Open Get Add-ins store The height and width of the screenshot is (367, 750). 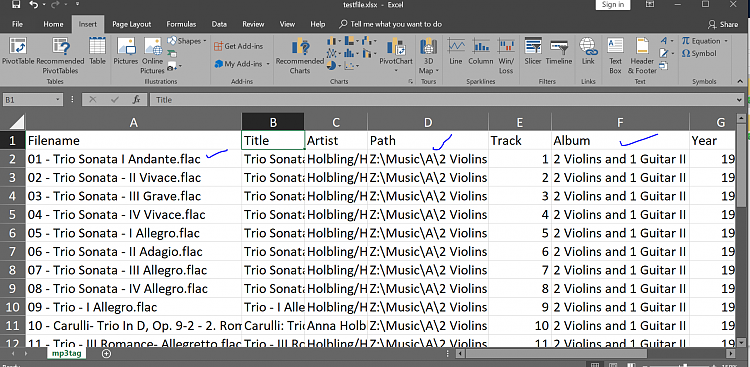238,46
